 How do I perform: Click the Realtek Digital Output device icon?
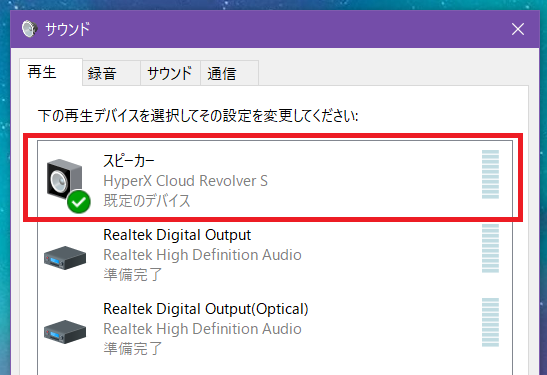(x=65, y=257)
